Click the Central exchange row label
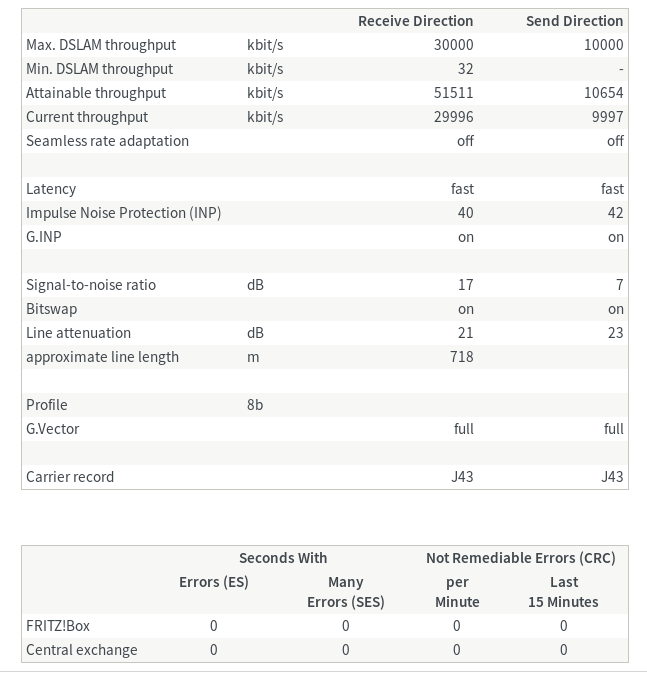 coord(82,650)
